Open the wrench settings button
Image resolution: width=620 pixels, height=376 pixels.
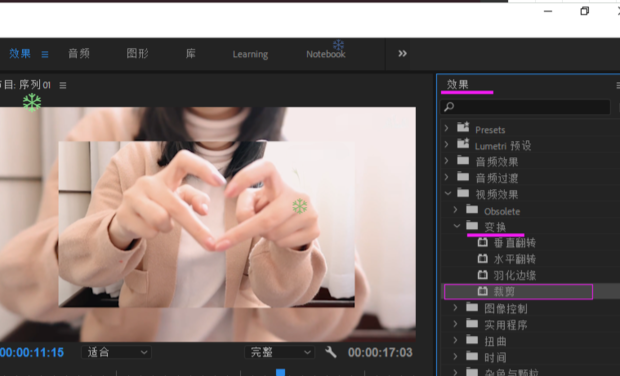331,352
